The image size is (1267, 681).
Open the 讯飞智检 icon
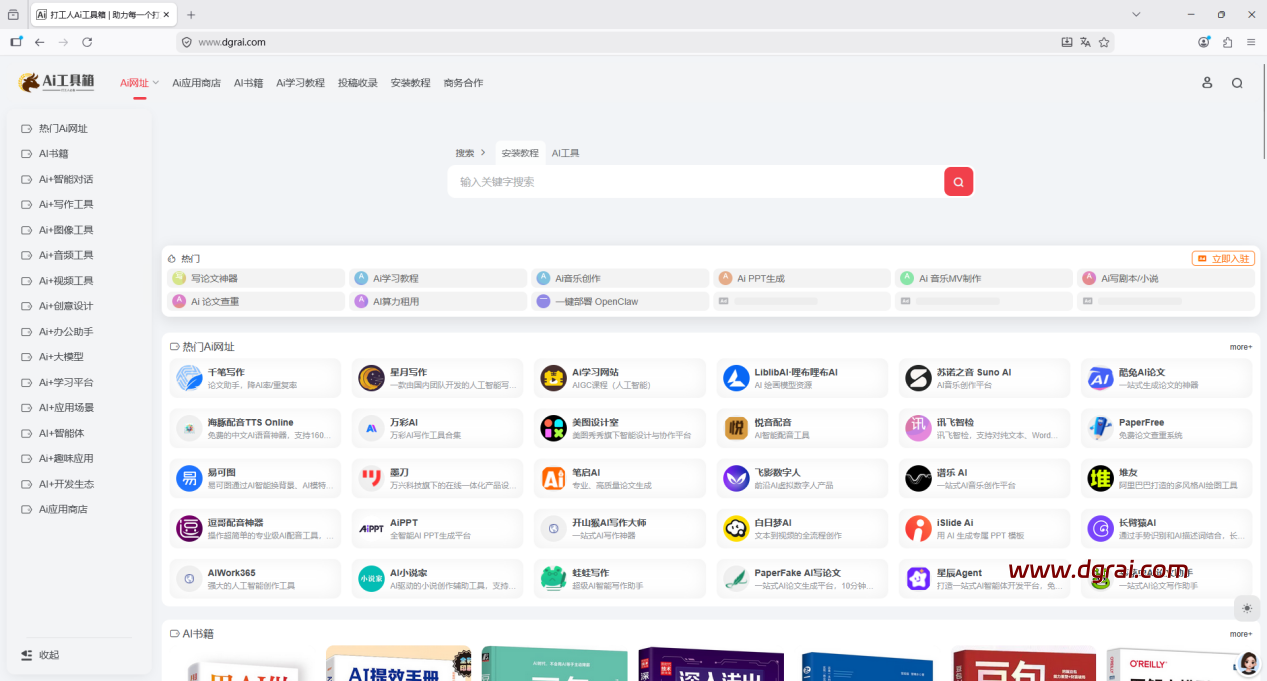(x=918, y=428)
